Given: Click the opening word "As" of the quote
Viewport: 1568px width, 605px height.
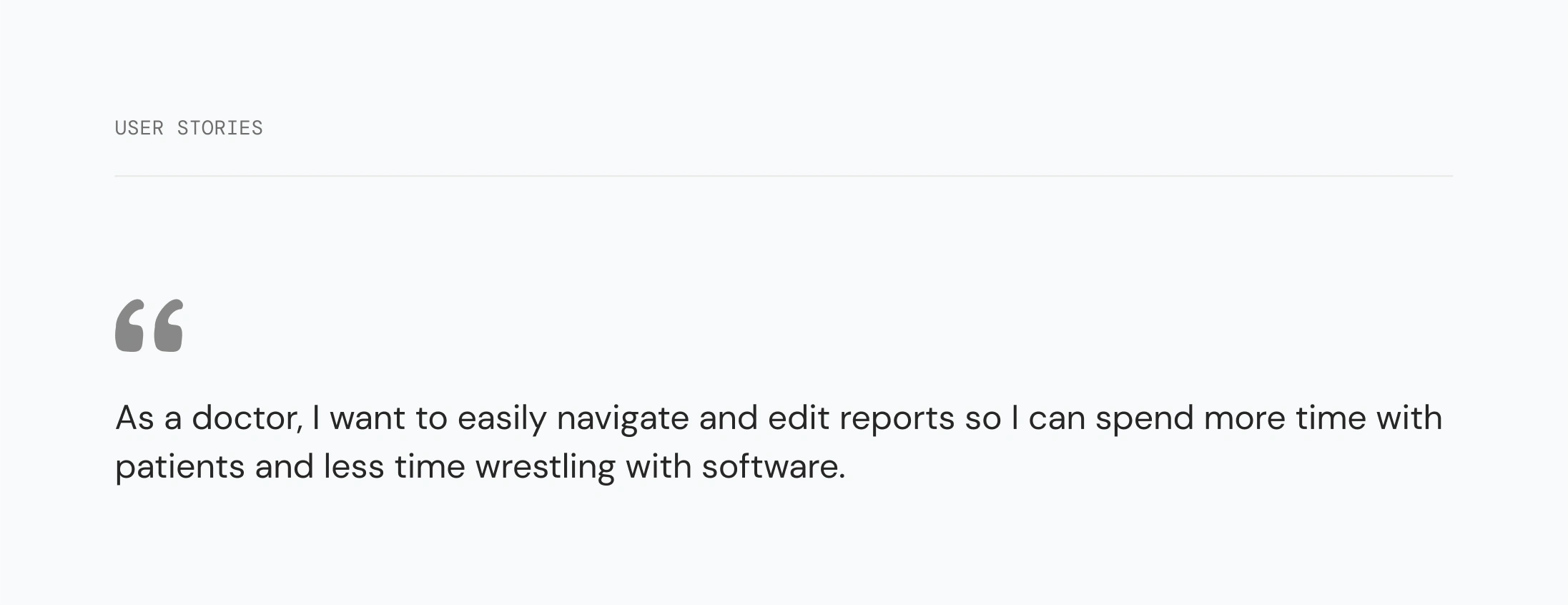Looking at the screenshot, I should point(134,418).
